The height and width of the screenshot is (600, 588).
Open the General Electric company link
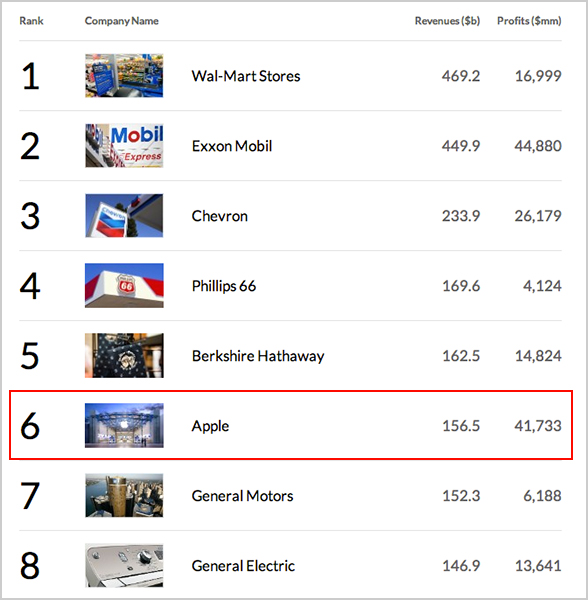(x=243, y=566)
